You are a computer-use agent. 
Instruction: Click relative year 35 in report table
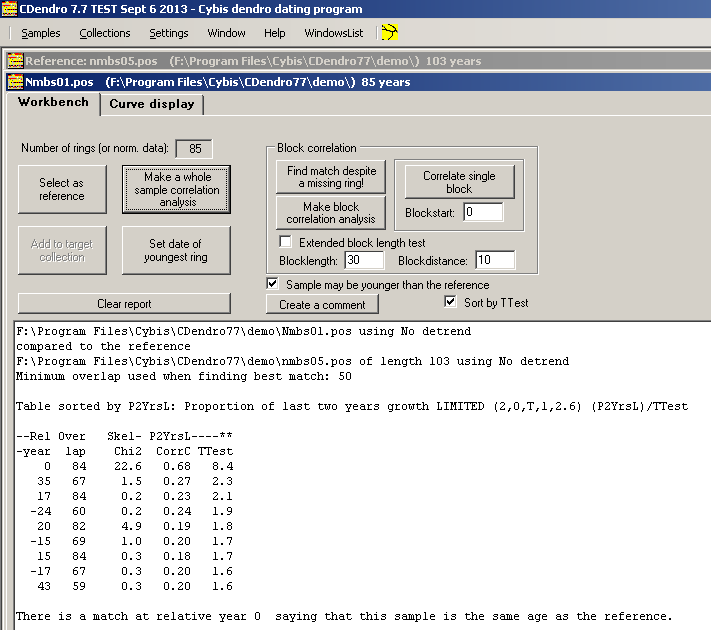point(44,481)
